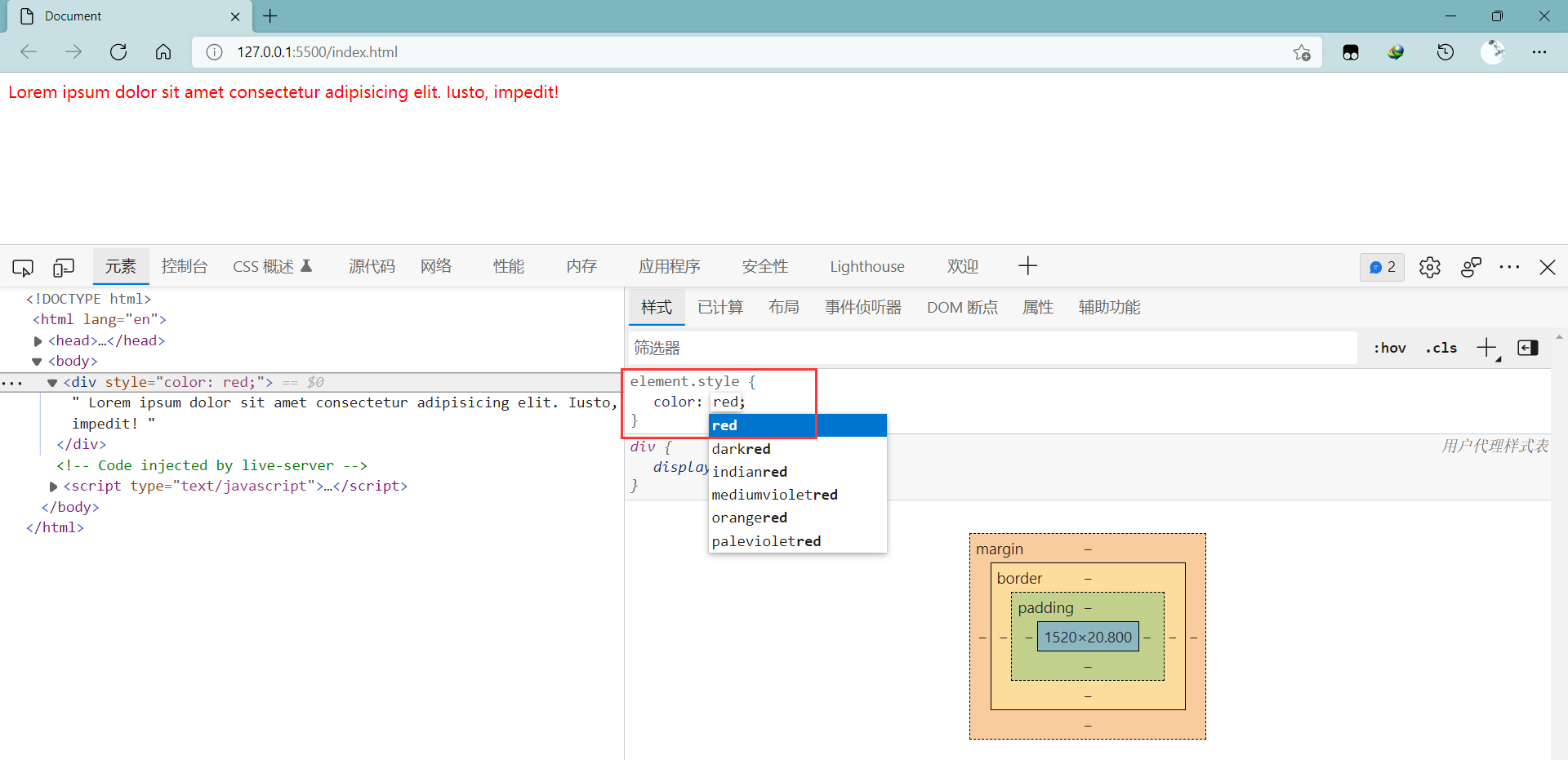Expand the script element node
The image size is (1568, 760).
(53, 487)
